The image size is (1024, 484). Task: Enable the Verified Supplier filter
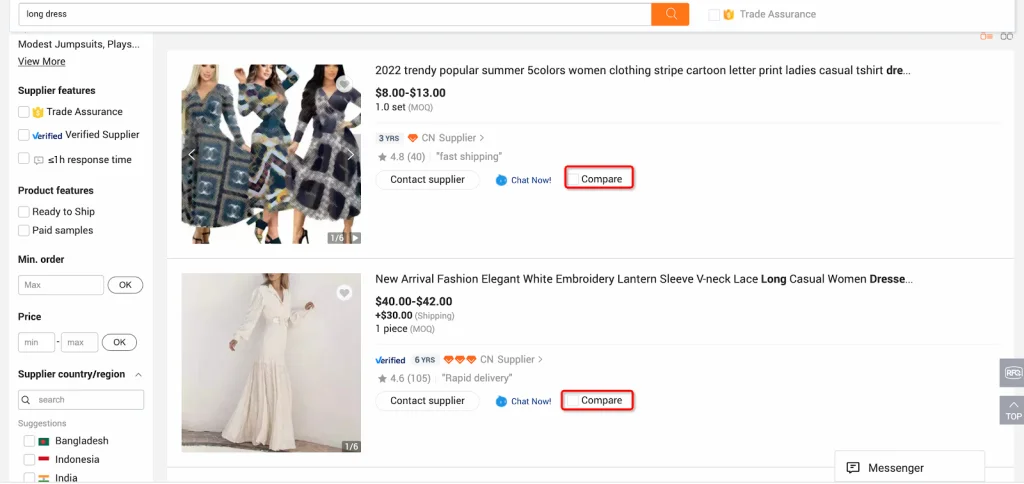24,135
